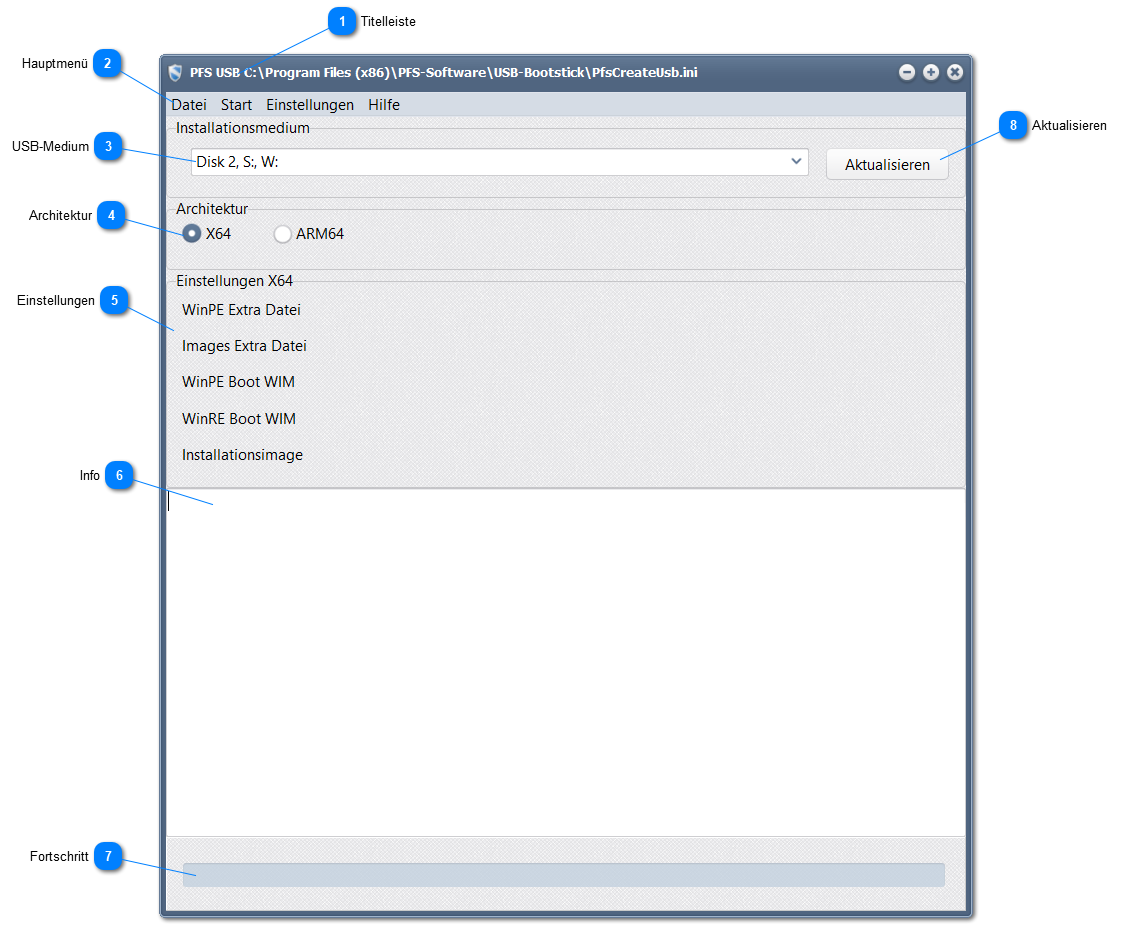This screenshot has width=1123, height=927.
Task: Click callout badge 1 beside Titelleiste
Action: pos(342,21)
